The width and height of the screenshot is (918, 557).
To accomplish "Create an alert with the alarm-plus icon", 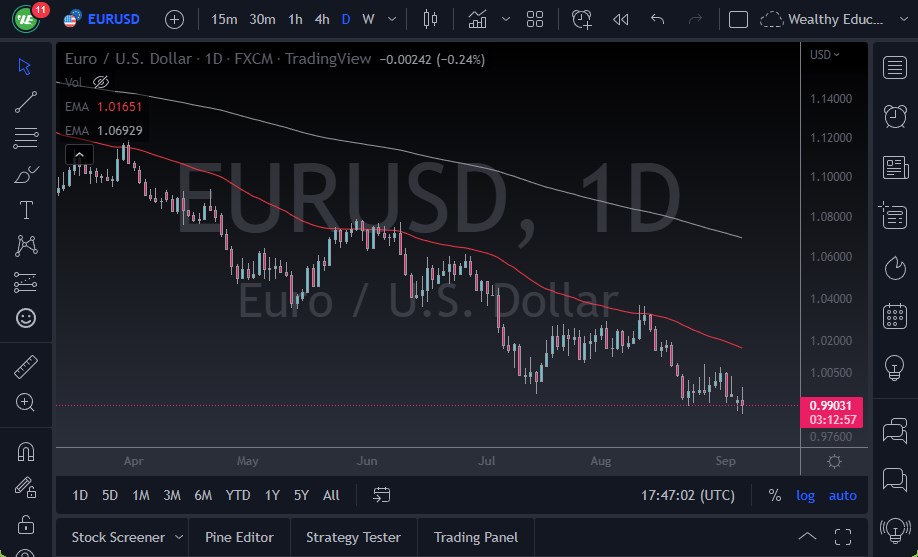I will pos(581,19).
